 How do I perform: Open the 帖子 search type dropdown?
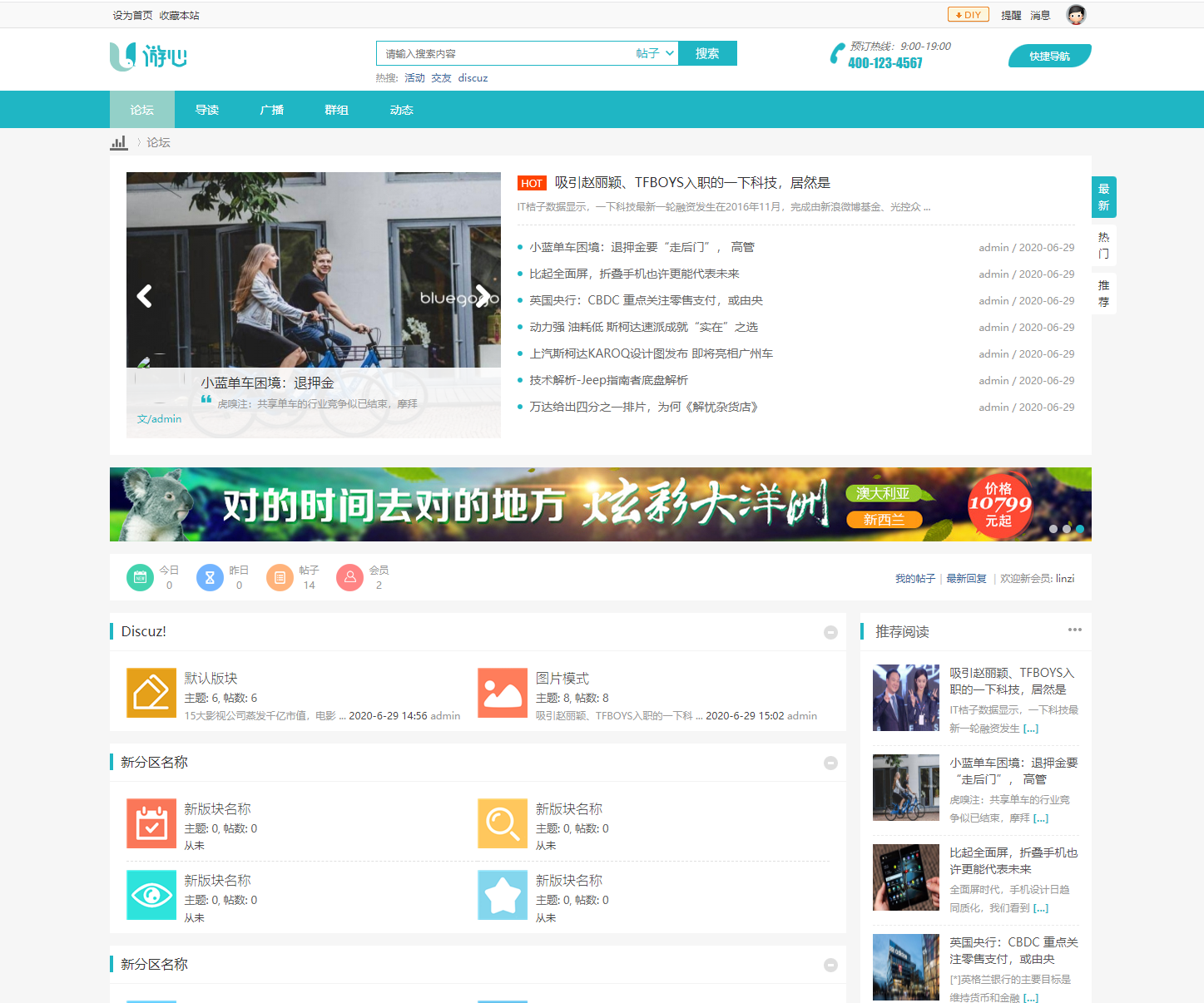(x=655, y=53)
